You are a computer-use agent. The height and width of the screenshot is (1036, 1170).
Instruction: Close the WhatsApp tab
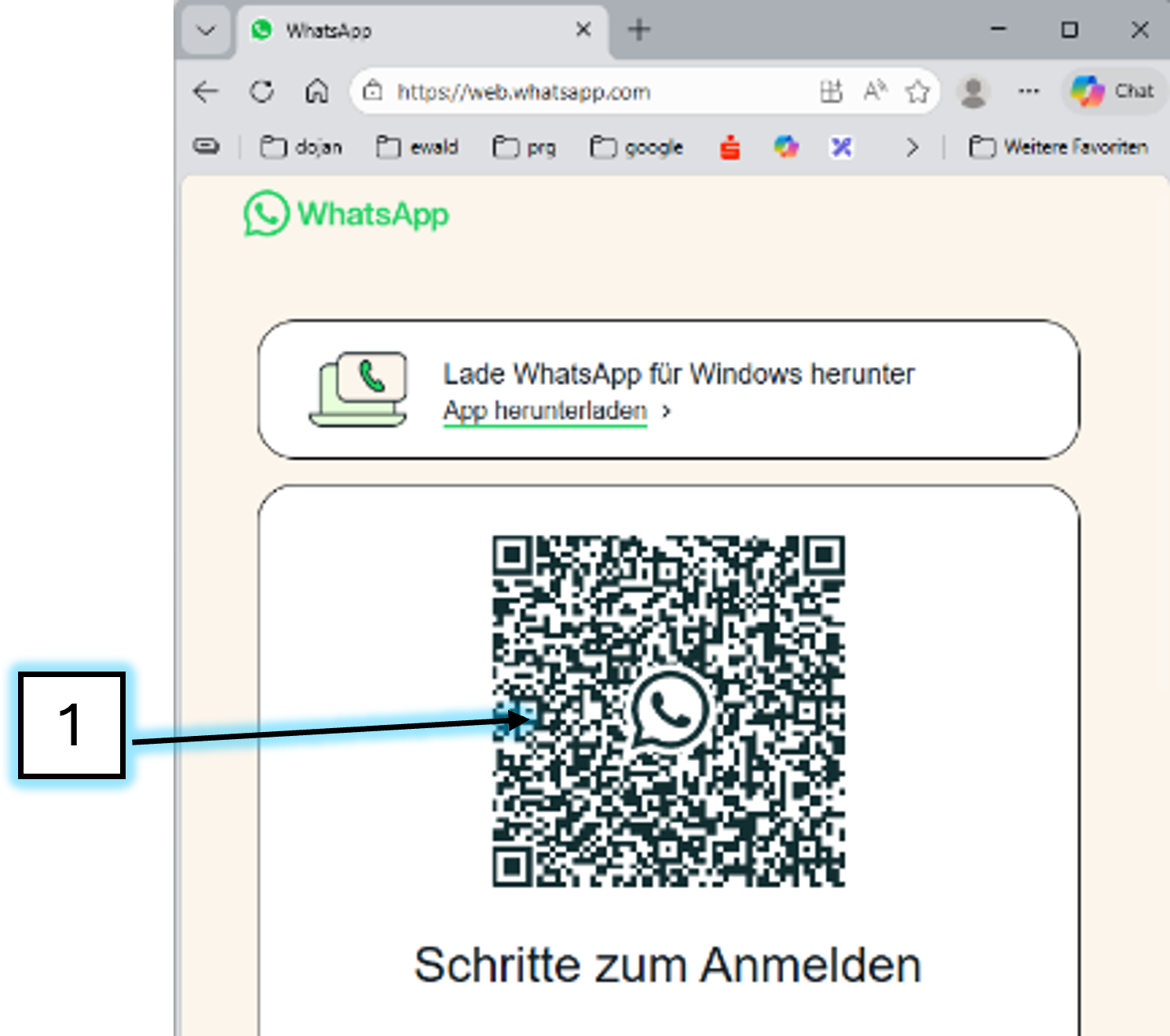point(583,30)
